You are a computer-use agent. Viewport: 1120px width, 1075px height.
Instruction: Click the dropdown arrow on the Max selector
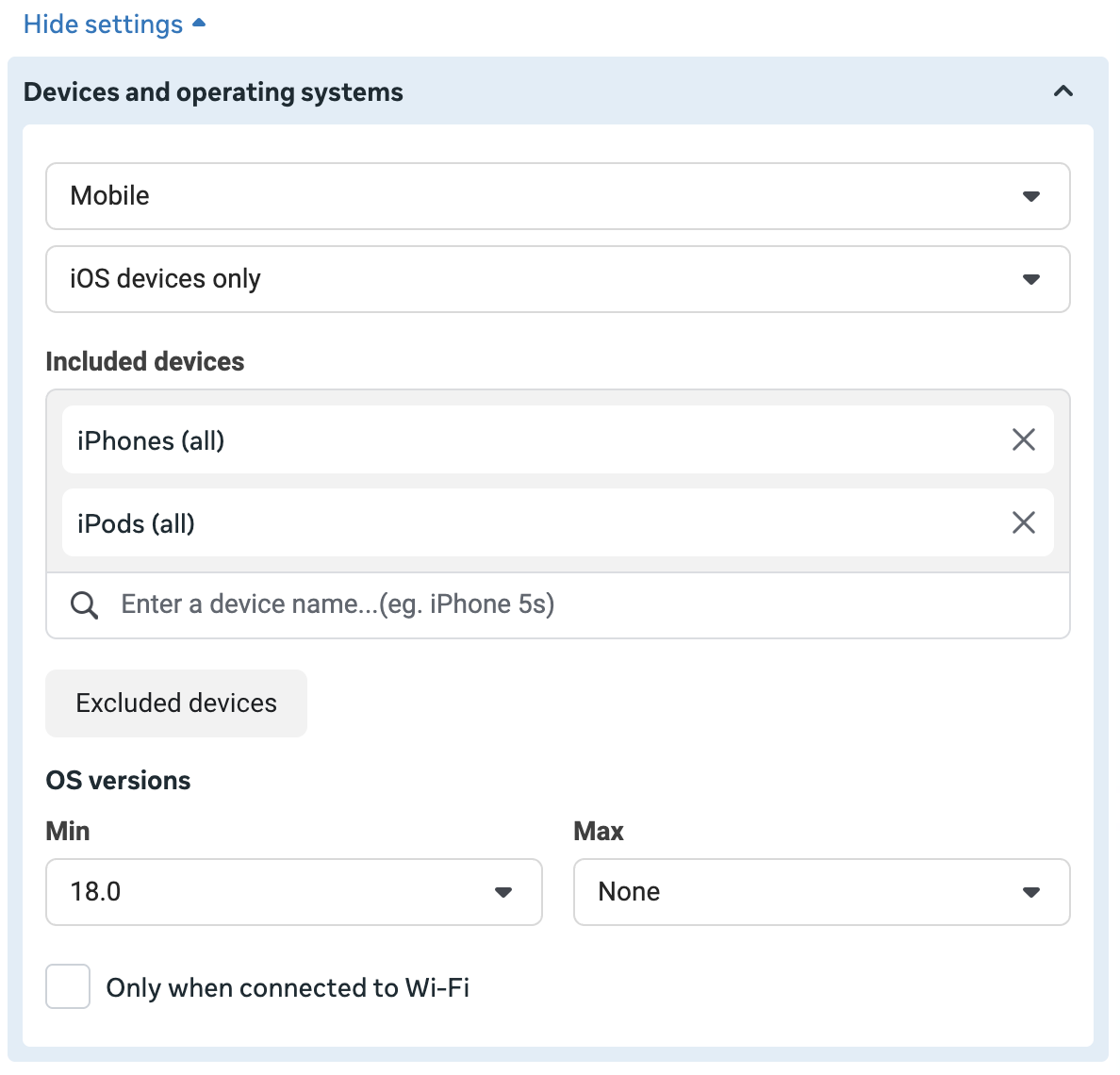click(1032, 892)
